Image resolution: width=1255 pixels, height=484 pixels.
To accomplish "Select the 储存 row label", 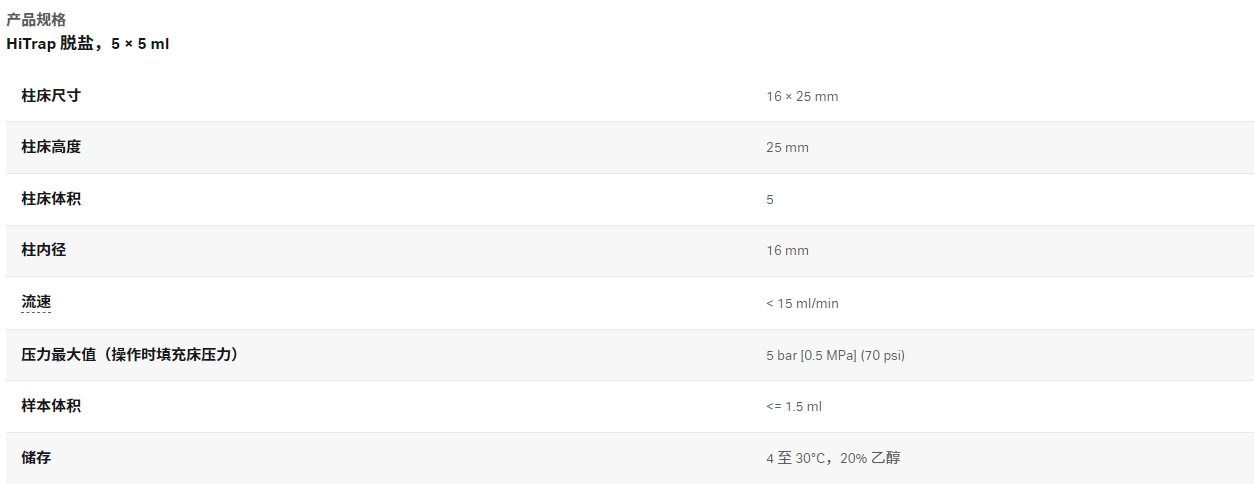I will tap(36, 457).
